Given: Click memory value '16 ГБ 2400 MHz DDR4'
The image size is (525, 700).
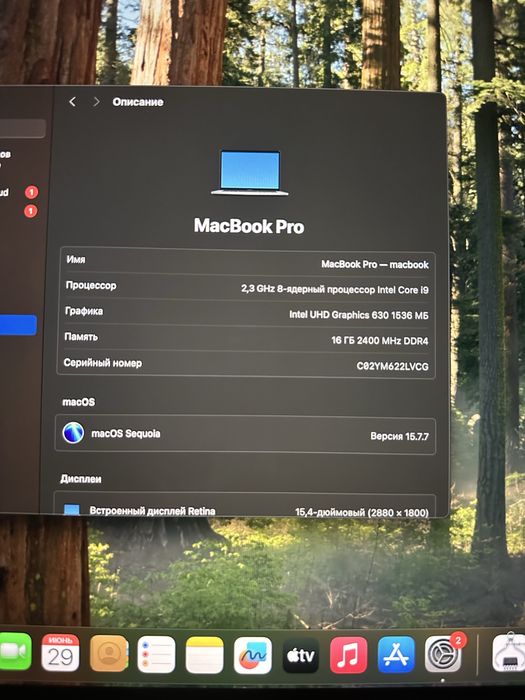Looking at the screenshot, I should (x=380, y=341).
